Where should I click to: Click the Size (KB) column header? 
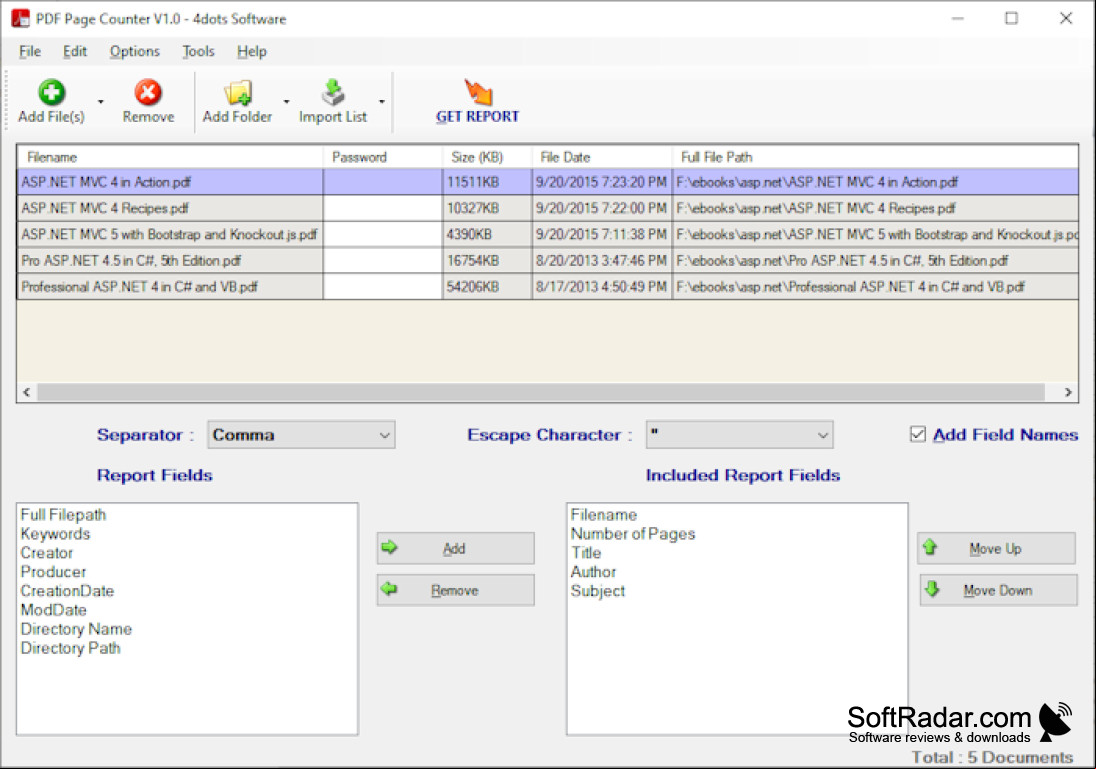coord(487,157)
